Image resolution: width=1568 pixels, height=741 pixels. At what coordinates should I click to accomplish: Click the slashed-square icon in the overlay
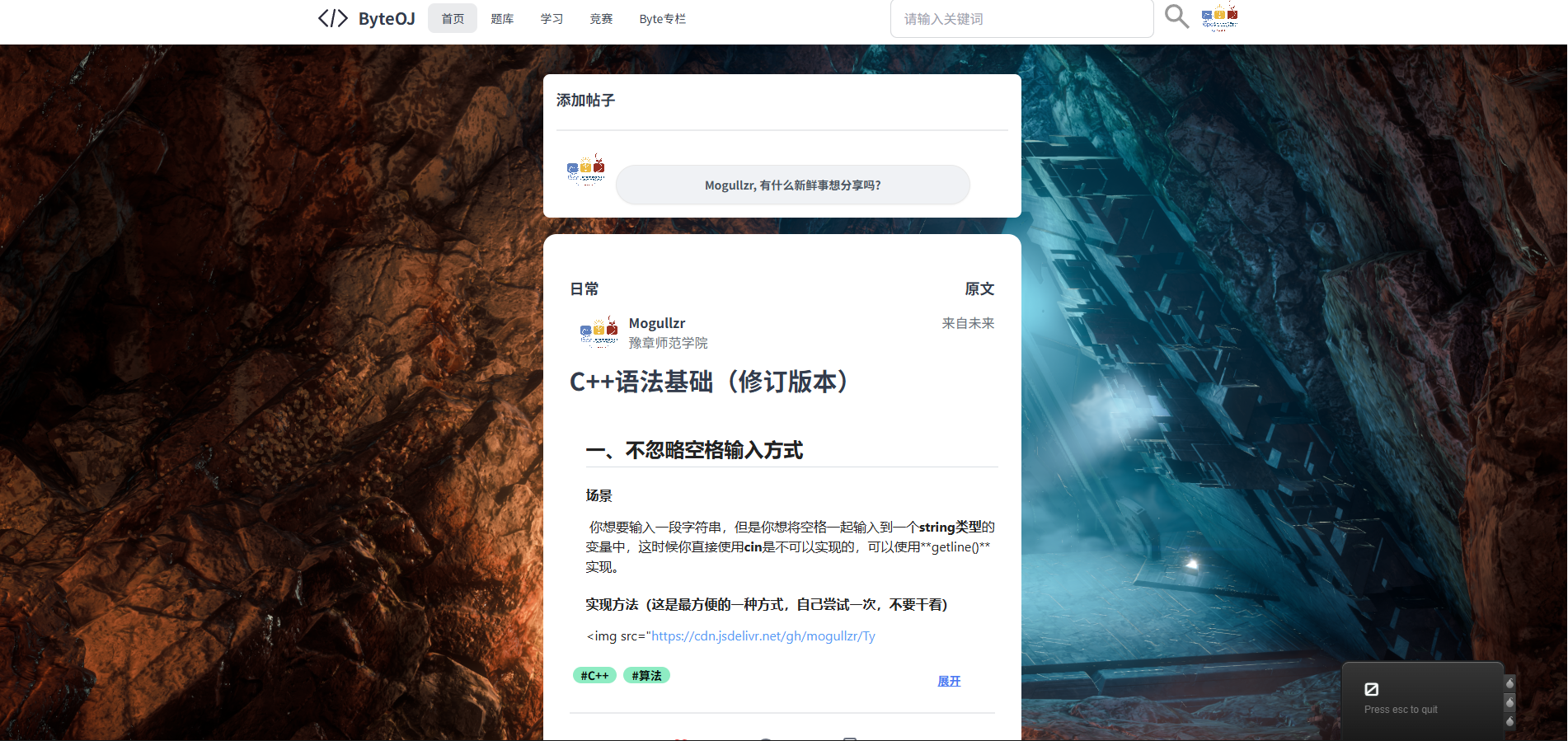pos(1372,689)
